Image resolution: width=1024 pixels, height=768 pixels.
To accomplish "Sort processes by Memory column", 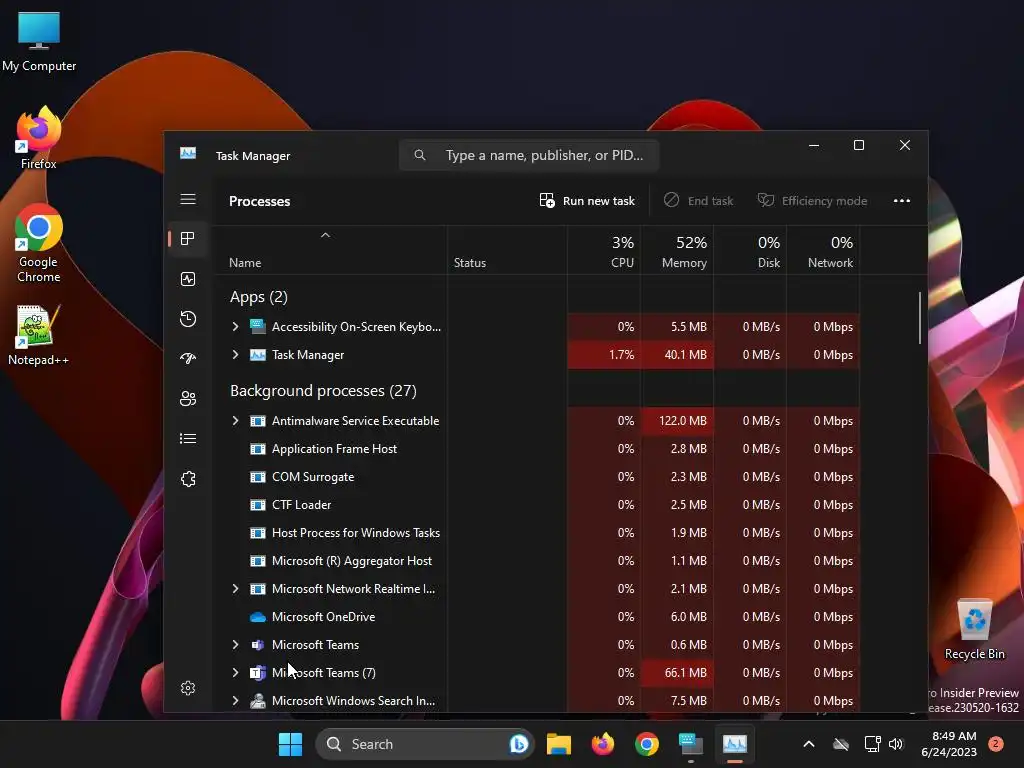I will click(x=677, y=251).
